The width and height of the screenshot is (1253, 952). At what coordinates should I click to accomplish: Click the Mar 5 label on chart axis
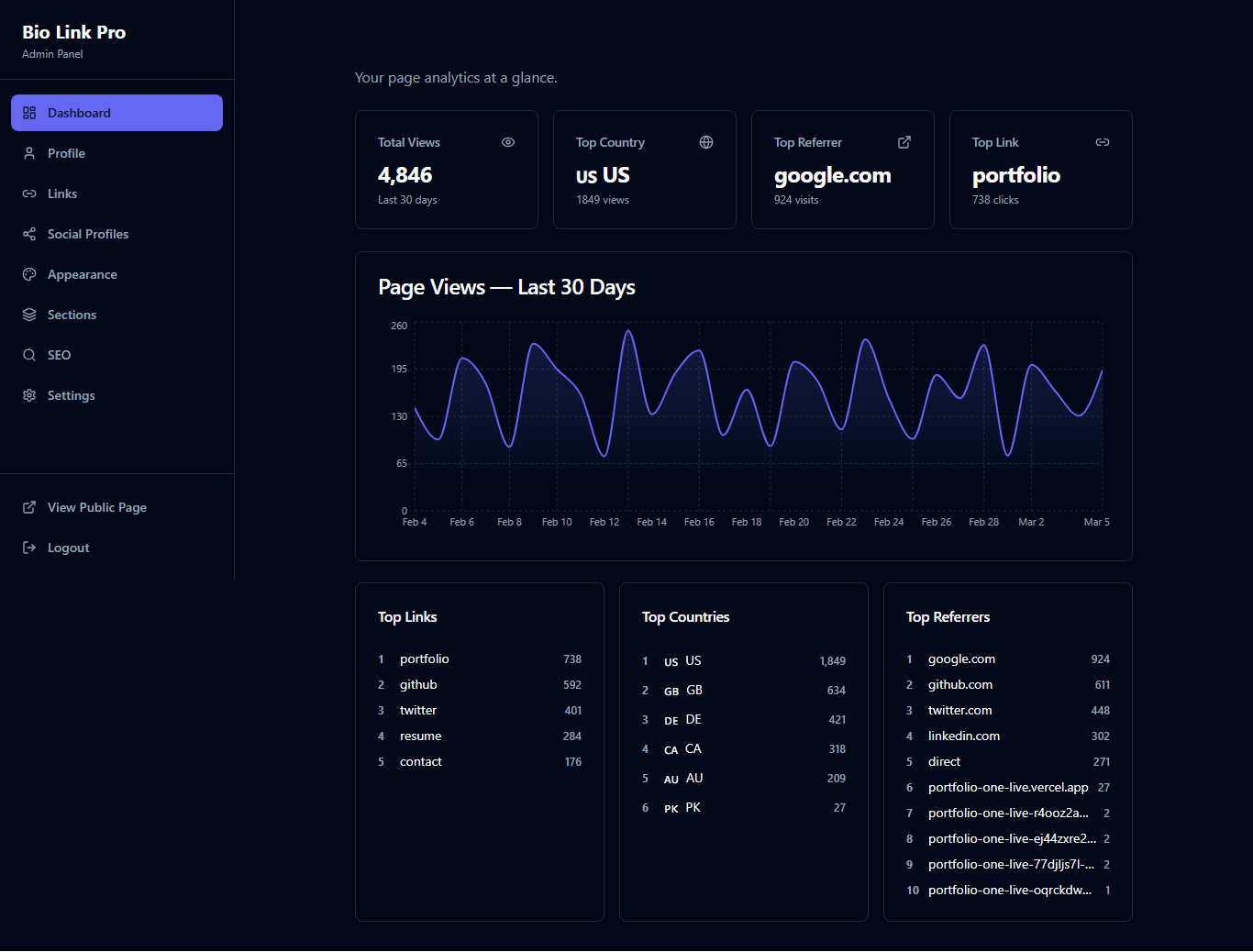click(x=1097, y=522)
